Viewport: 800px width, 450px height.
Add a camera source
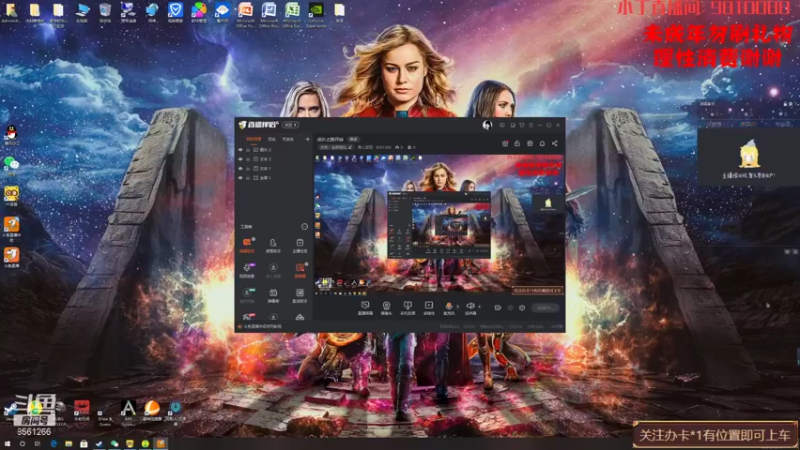pyautogui.click(x=386, y=308)
